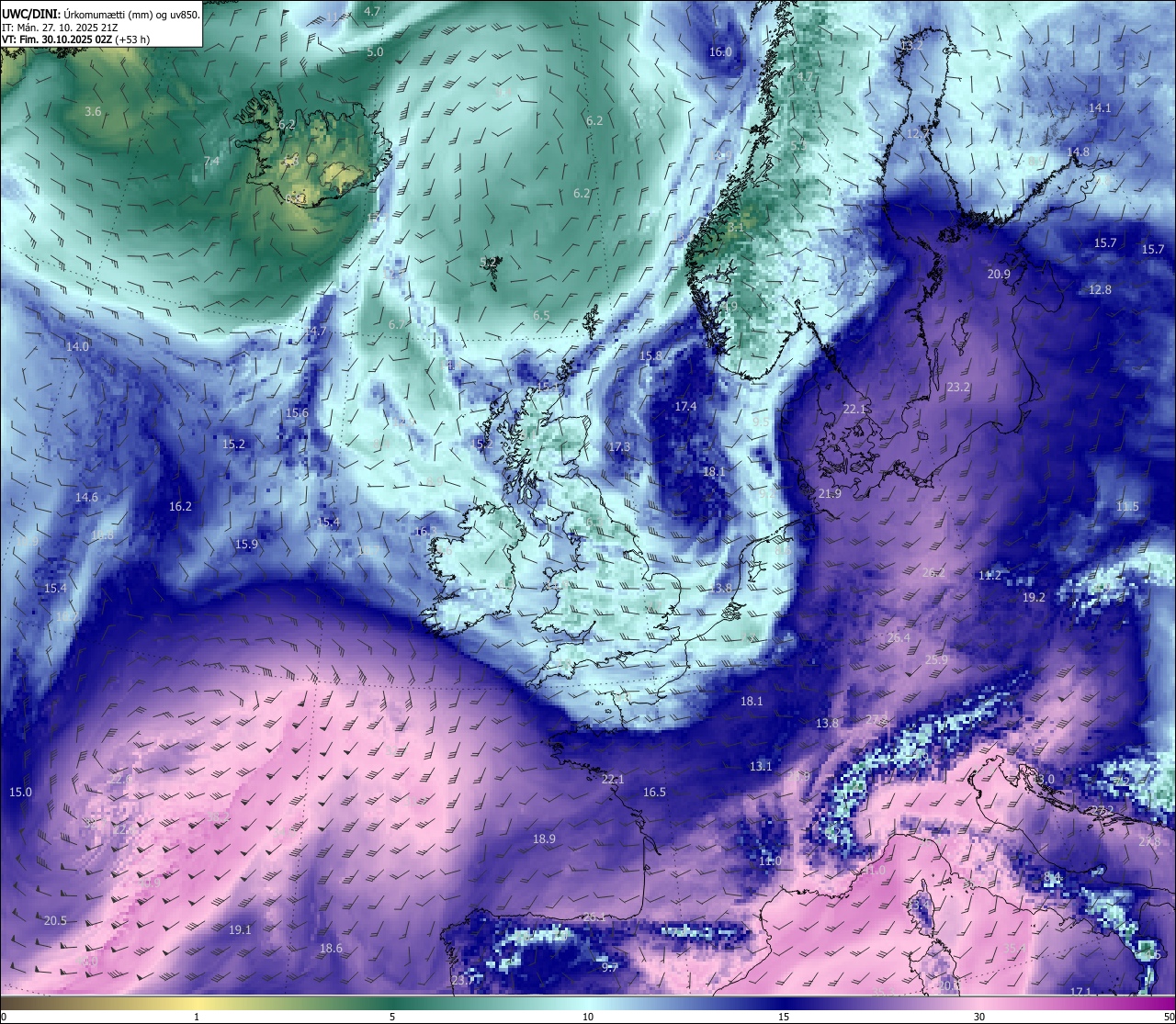Click the '3.6' value west of Iceland
Image resolution: width=1176 pixels, height=1024 pixels.
pos(93,111)
